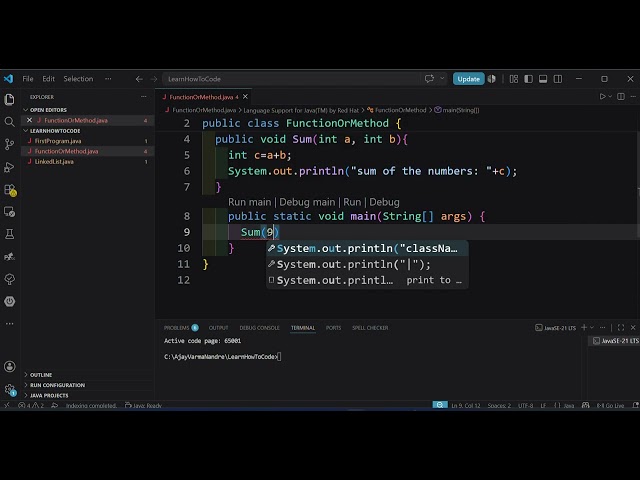This screenshot has width=640, height=480.
Task: Toggle the Primary Side Bar visibility
Action: [x=529, y=79]
